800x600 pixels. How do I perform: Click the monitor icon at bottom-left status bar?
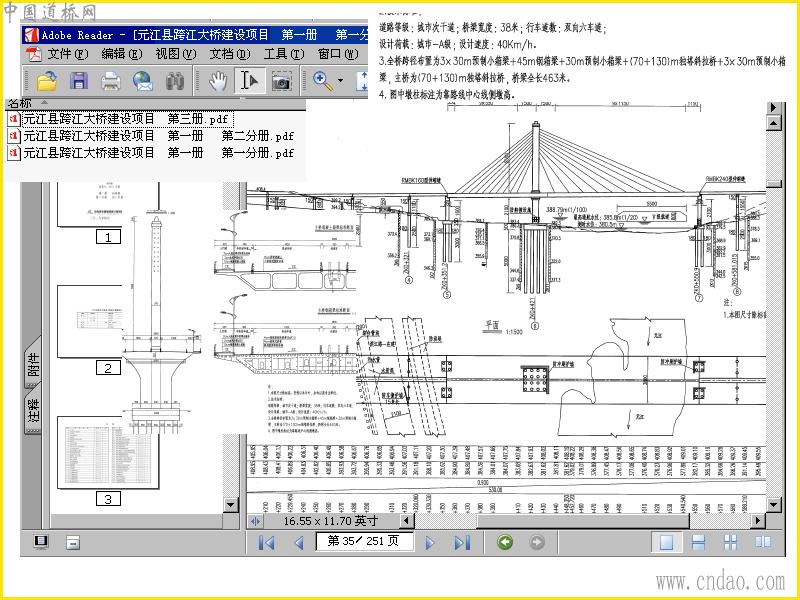click(41, 542)
